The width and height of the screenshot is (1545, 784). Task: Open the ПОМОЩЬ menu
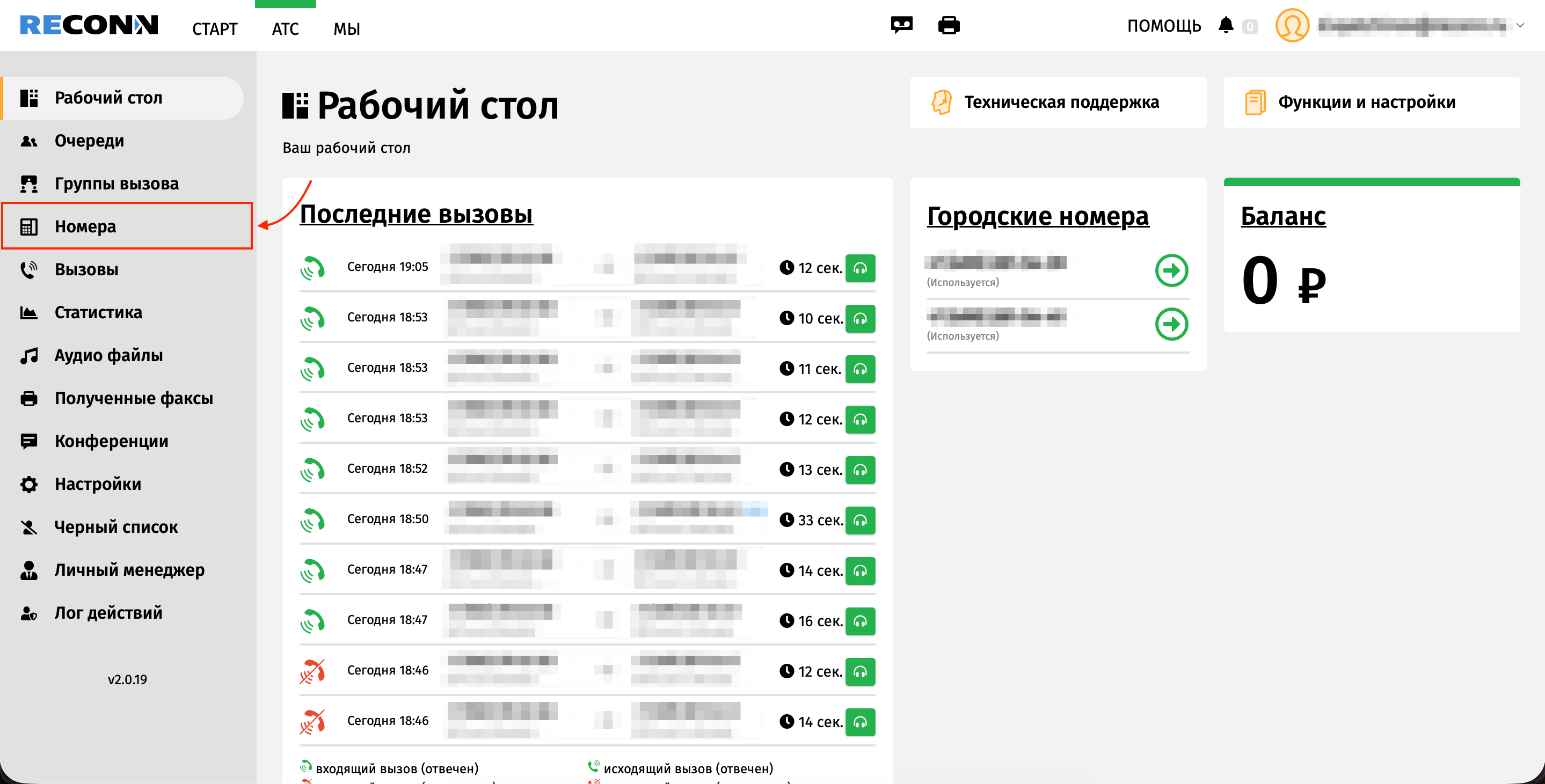(x=1163, y=26)
